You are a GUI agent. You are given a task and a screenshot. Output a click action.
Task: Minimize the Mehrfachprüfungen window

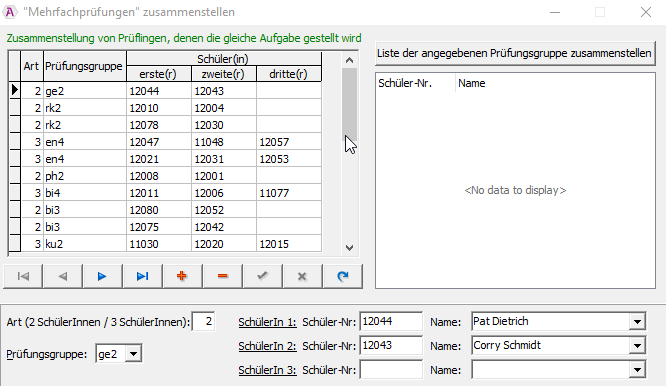point(555,12)
